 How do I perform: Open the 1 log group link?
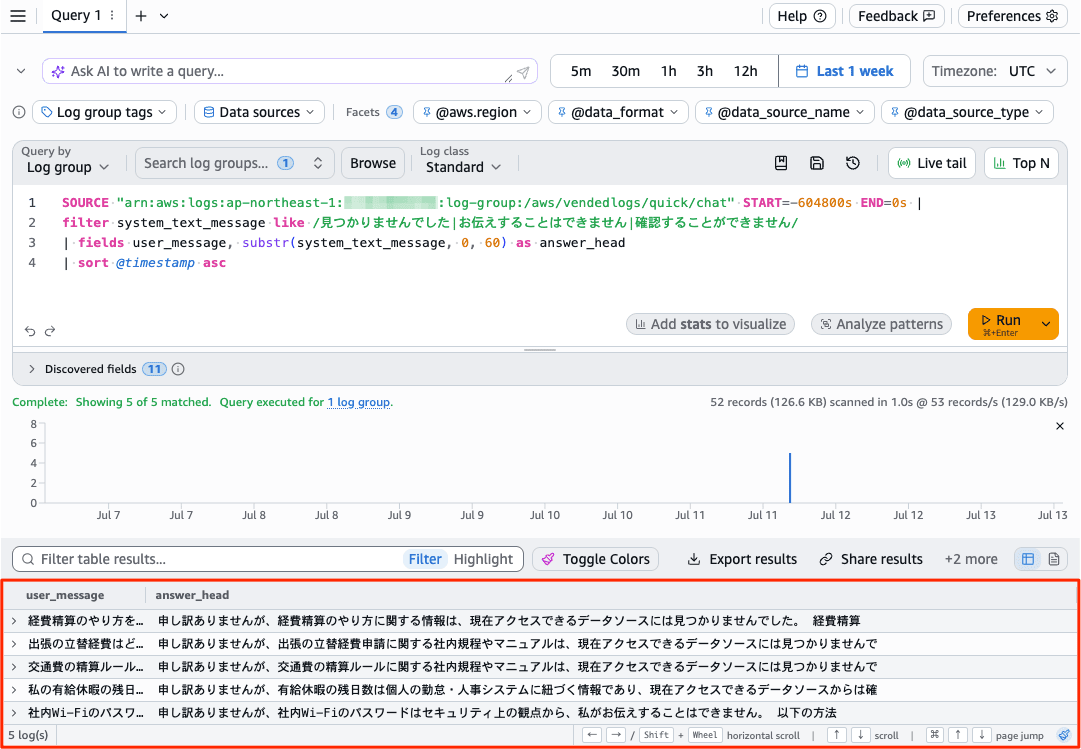click(x=359, y=401)
